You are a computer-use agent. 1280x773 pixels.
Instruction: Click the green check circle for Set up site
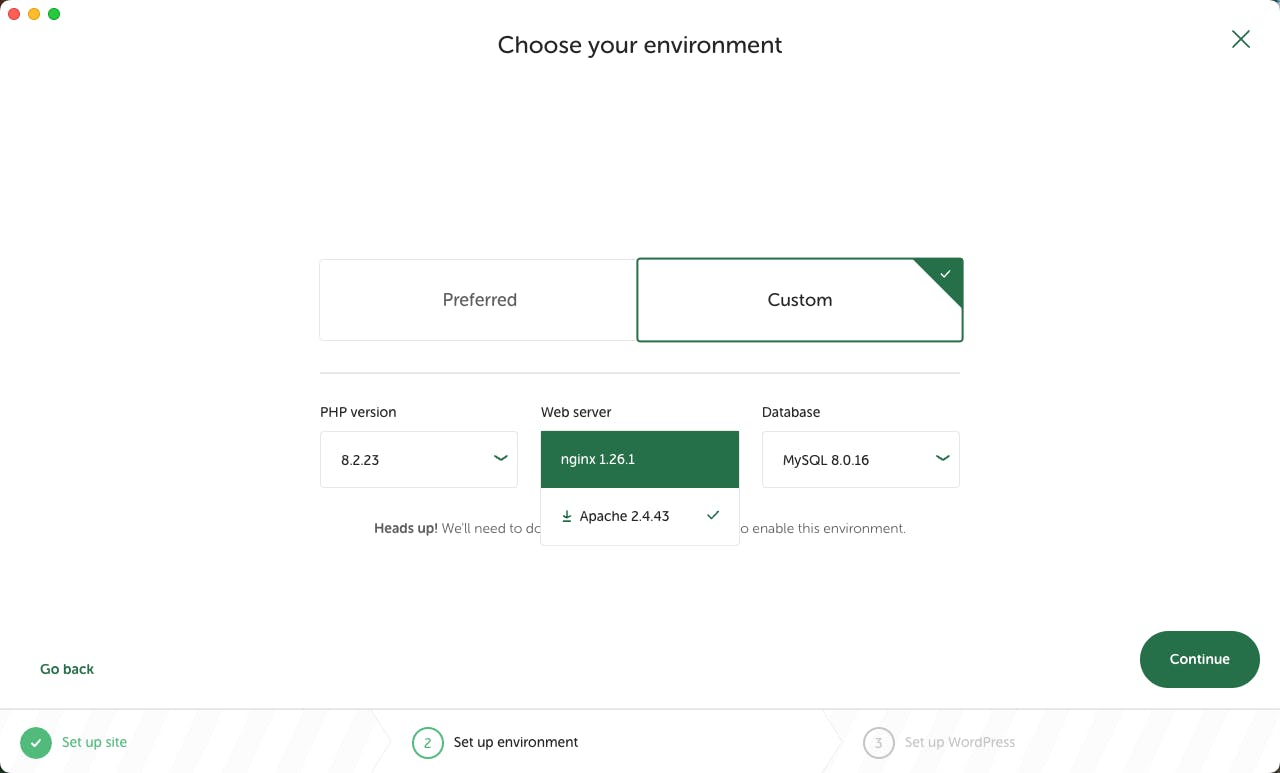click(x=36, y=743)
